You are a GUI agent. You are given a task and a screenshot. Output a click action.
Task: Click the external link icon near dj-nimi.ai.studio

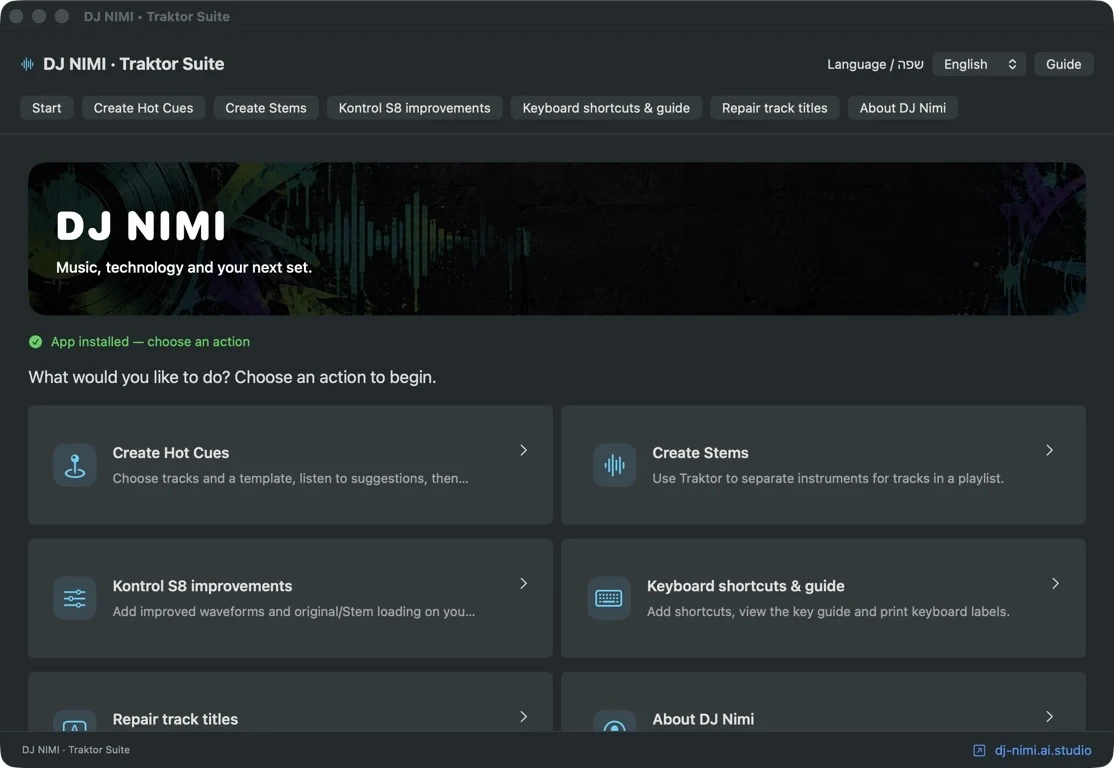(979, 750)
